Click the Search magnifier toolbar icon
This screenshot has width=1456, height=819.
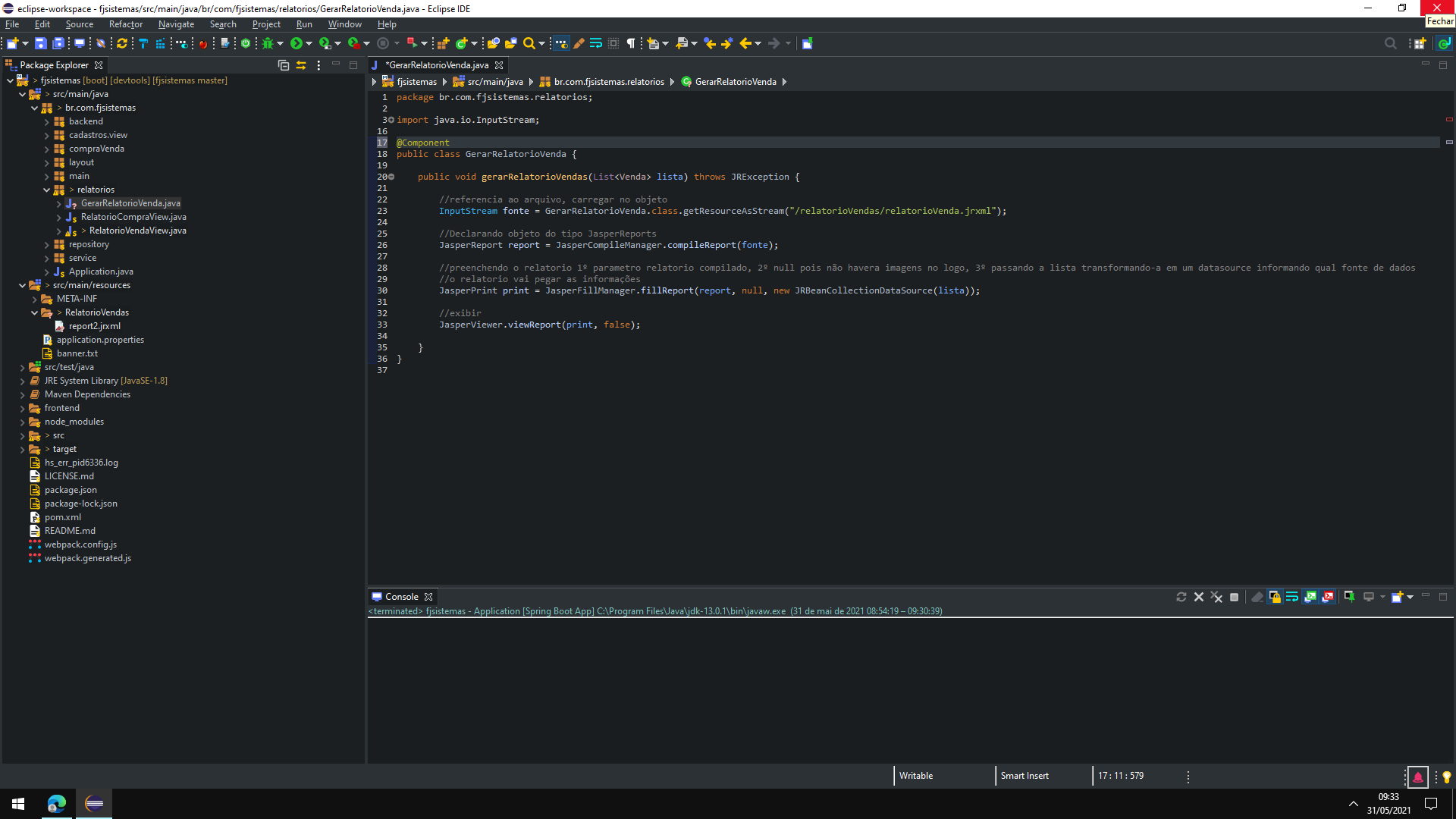click(x=529, y=44)
